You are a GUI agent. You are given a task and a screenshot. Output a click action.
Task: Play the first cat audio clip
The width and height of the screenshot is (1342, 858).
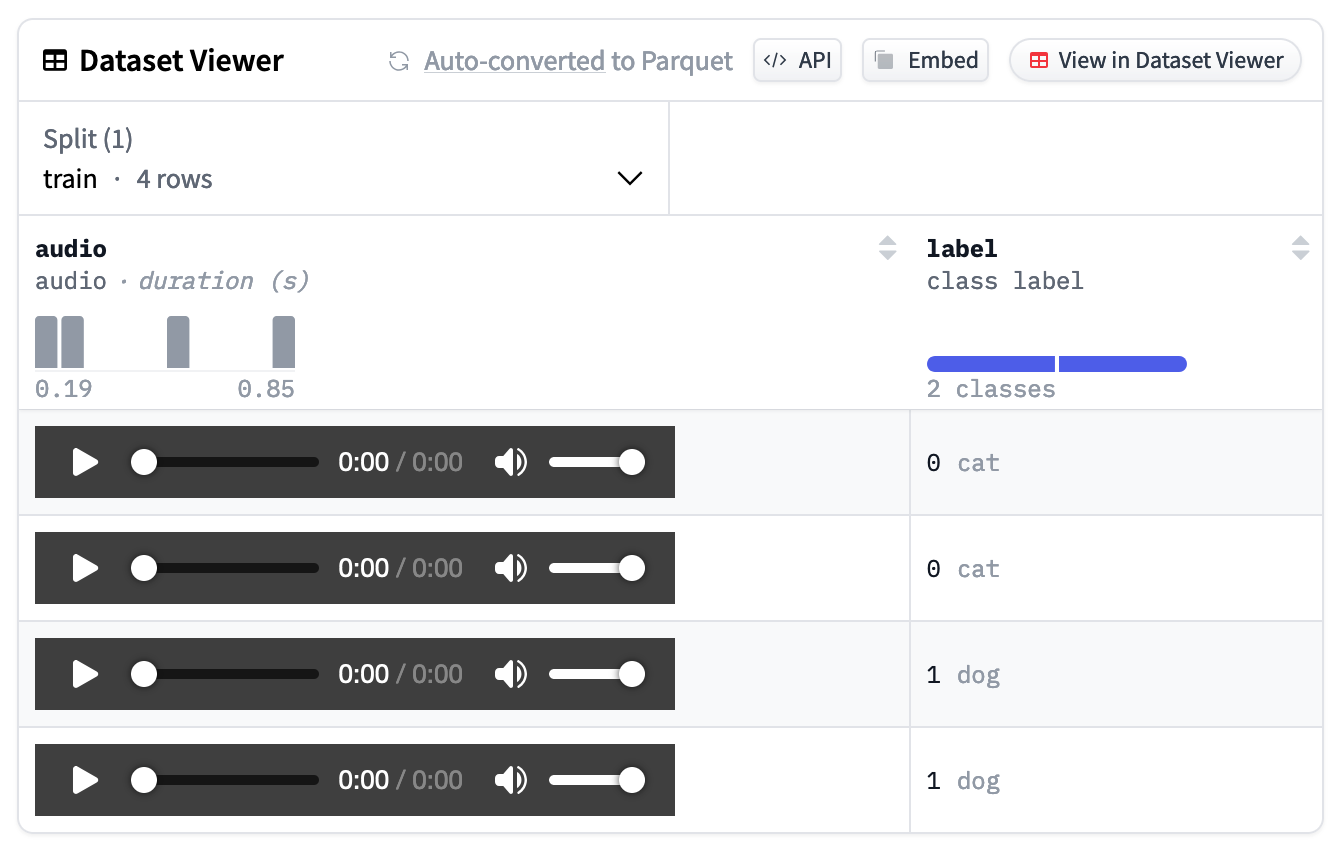coord(86,462)
